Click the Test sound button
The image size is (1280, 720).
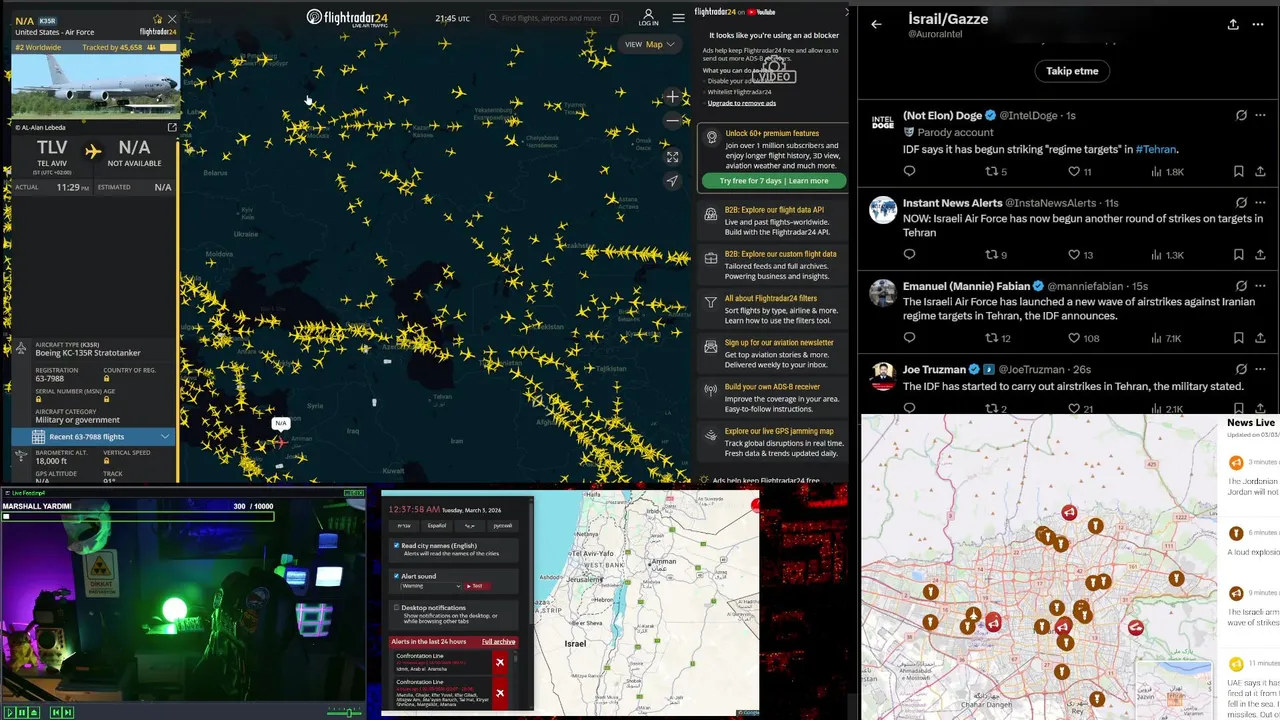click(x=478, y=586)
